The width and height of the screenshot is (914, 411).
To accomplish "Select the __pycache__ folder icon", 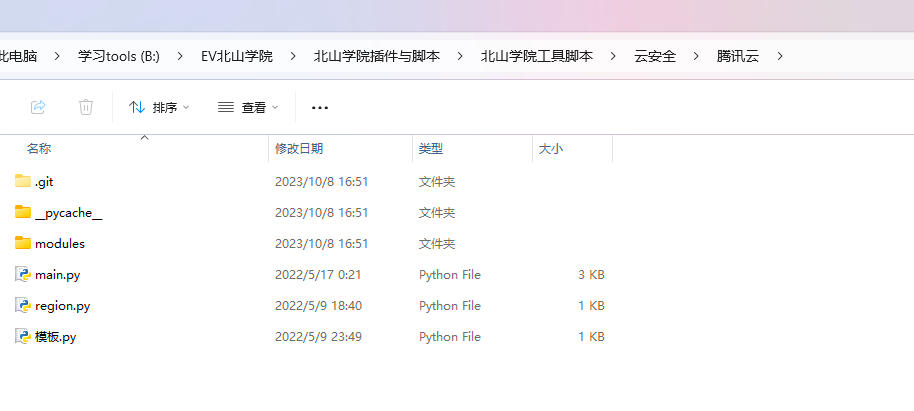I will pyautogui.click(x=23, y=213).
